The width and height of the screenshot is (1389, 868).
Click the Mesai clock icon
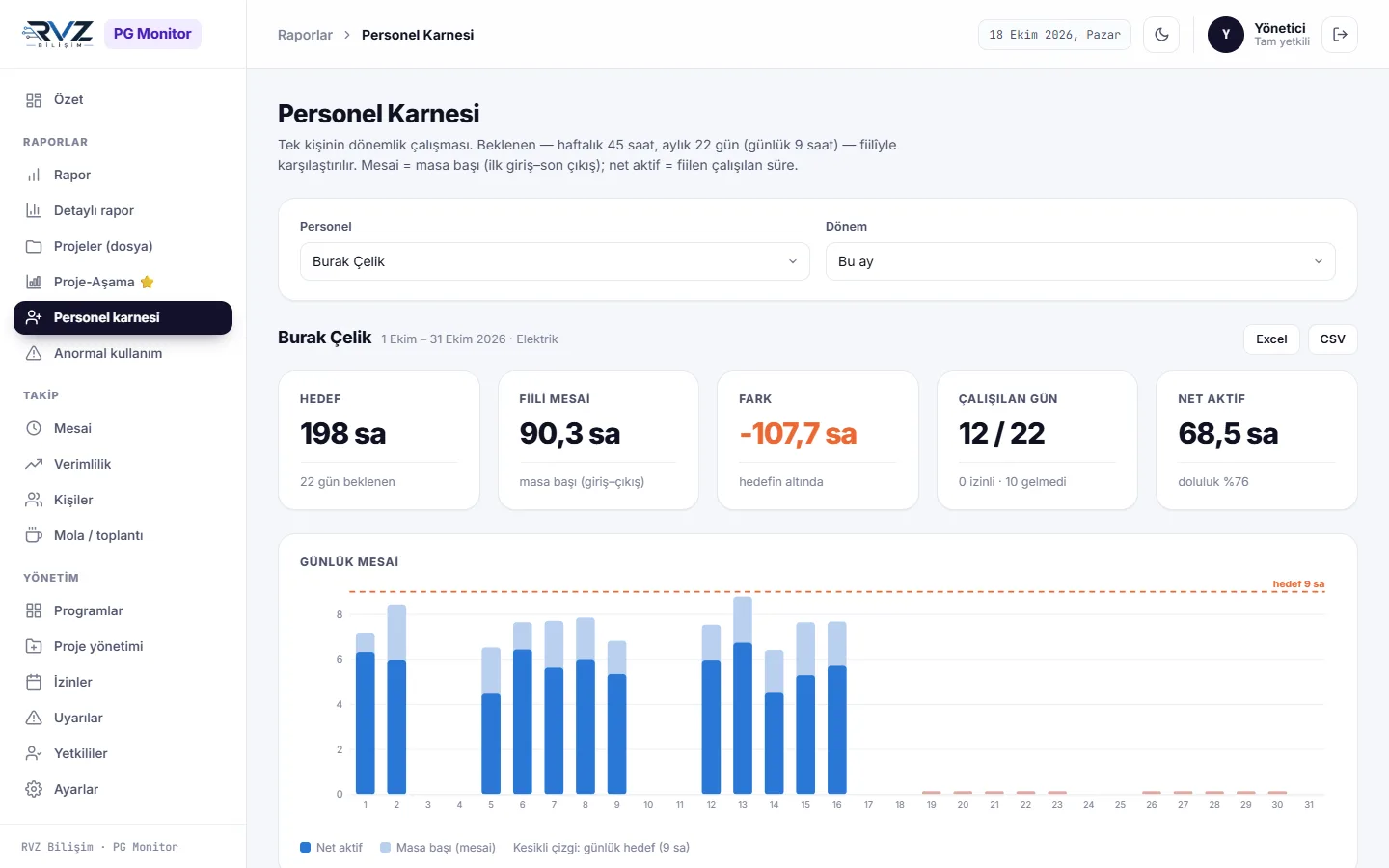(x=34, y=429)
